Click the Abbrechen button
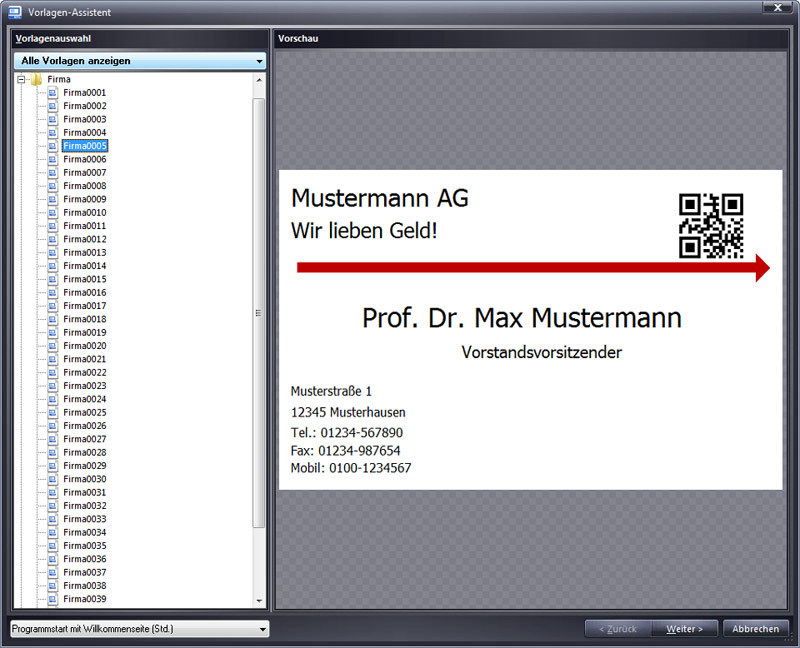This screenshot has height=648, width=800. pyautogui.click(x=756, y=629)
